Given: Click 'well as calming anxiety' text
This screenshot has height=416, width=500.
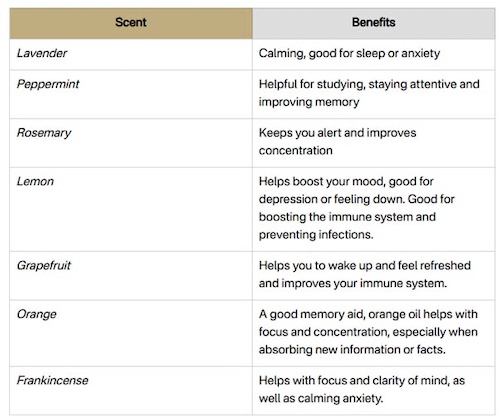Looking at the screenshot, I should coord(321,398).
